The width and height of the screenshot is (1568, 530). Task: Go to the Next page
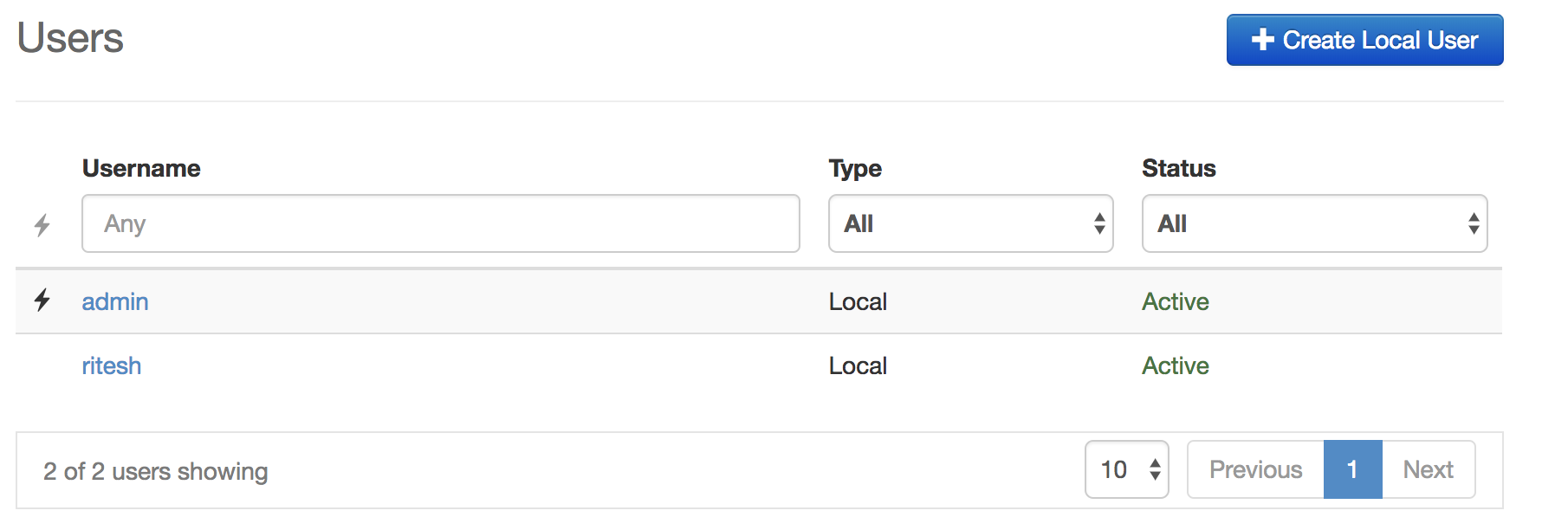tap(1428, 469)
